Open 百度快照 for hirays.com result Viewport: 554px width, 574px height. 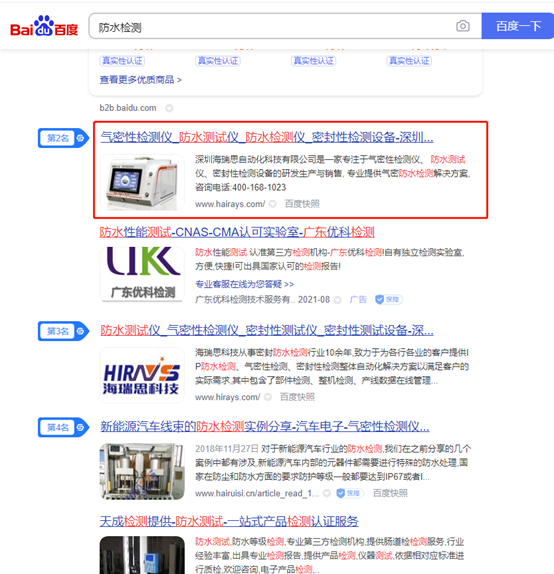[x=297, y=397]
